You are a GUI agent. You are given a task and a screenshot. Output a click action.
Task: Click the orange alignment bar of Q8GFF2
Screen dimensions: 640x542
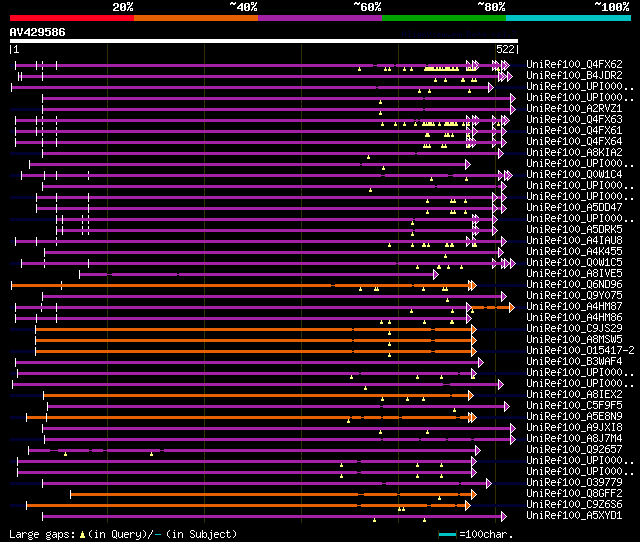(x=273, y=495)
